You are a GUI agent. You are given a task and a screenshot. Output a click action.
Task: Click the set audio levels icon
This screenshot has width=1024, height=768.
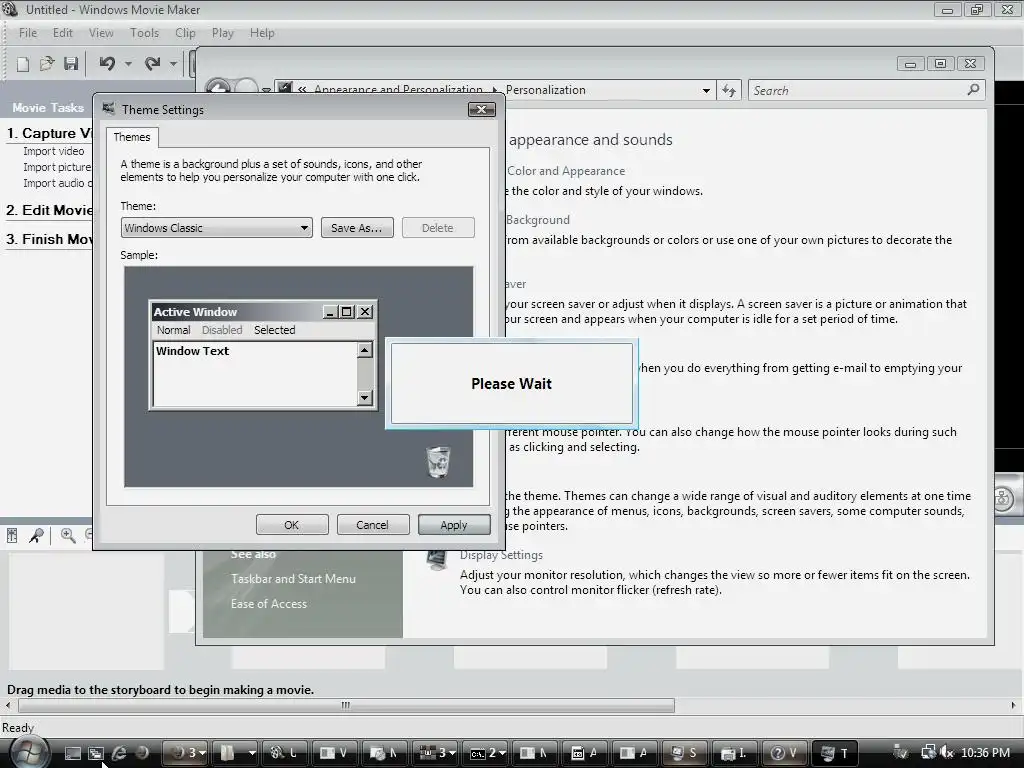tap(12, 536)
